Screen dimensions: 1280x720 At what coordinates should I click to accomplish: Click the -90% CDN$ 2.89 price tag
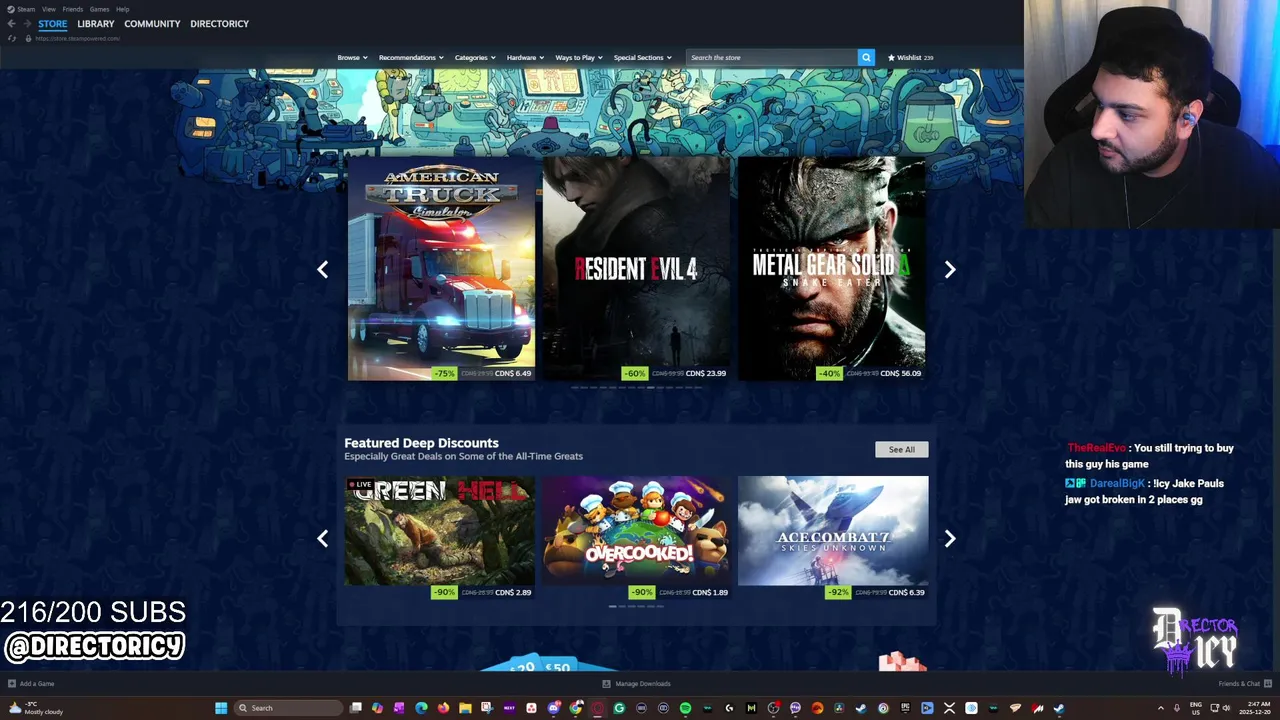[x=482, y=592]
